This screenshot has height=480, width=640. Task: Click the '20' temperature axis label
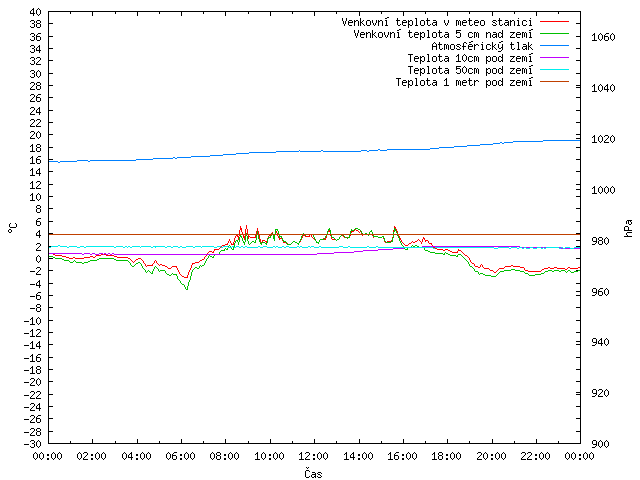point(36,135)
